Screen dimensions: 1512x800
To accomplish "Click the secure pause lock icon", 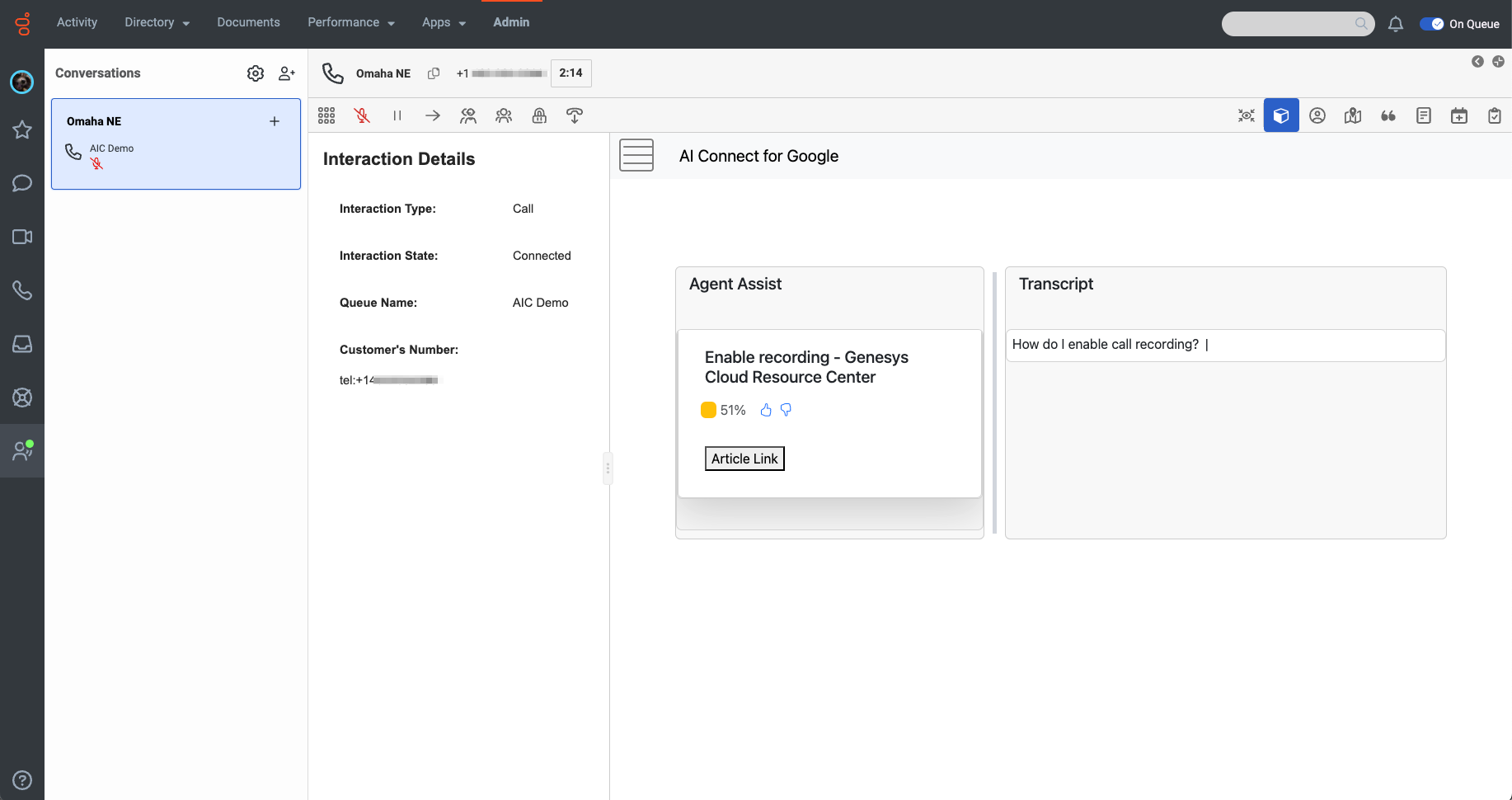I will click(539, 115).
